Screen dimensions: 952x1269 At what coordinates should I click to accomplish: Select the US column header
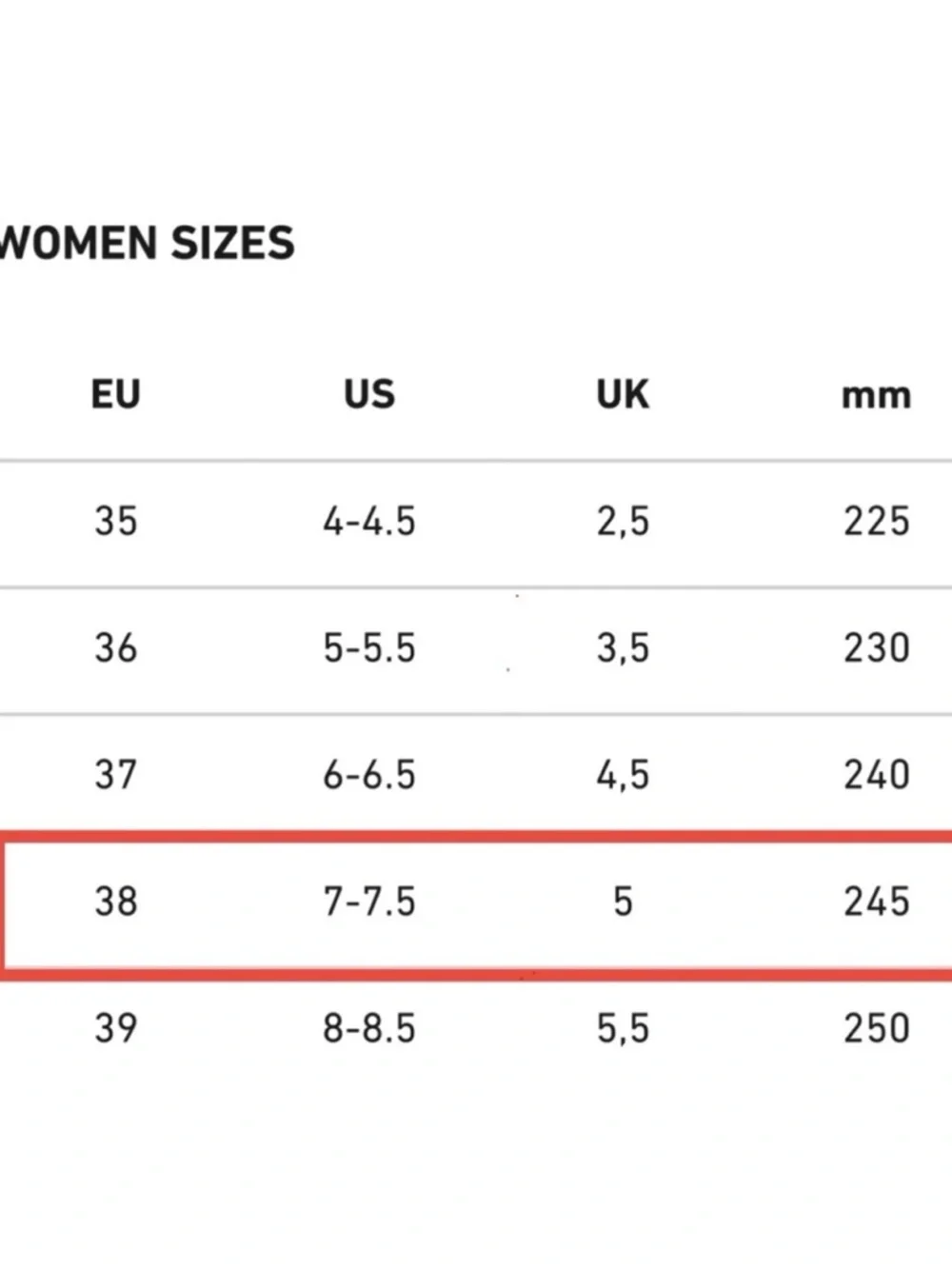pos(369,394)
